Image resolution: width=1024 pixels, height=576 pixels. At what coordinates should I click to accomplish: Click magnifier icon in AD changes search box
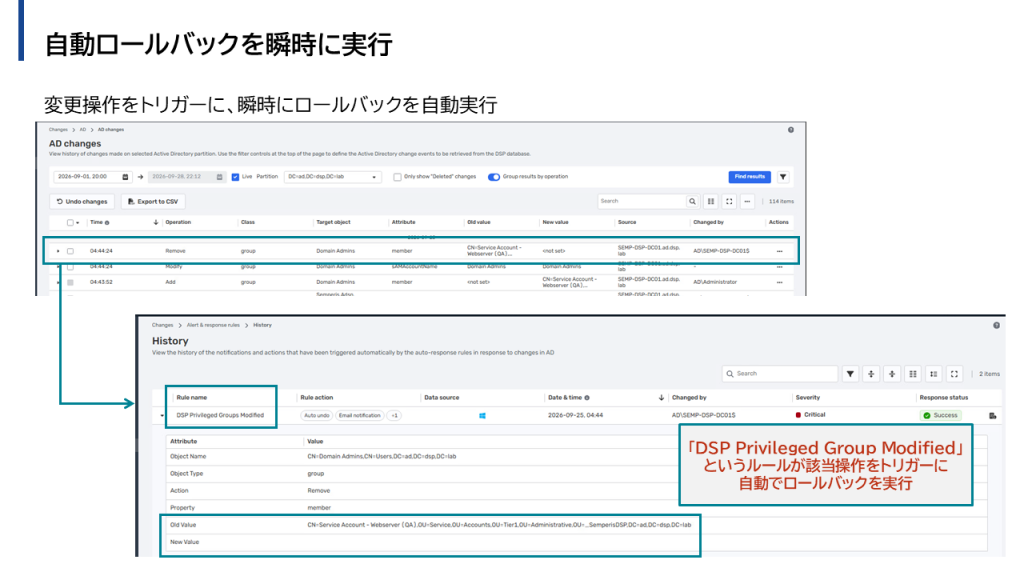(692, 202)
